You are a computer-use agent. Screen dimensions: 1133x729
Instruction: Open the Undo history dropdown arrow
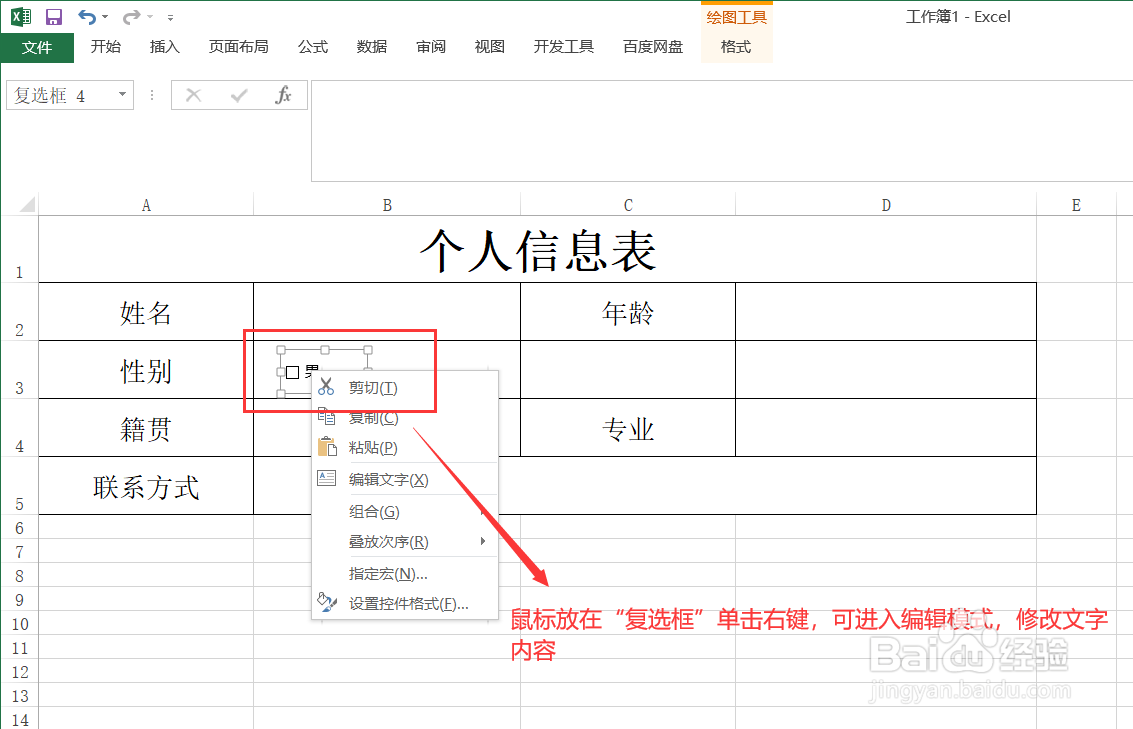coord(105,17)
